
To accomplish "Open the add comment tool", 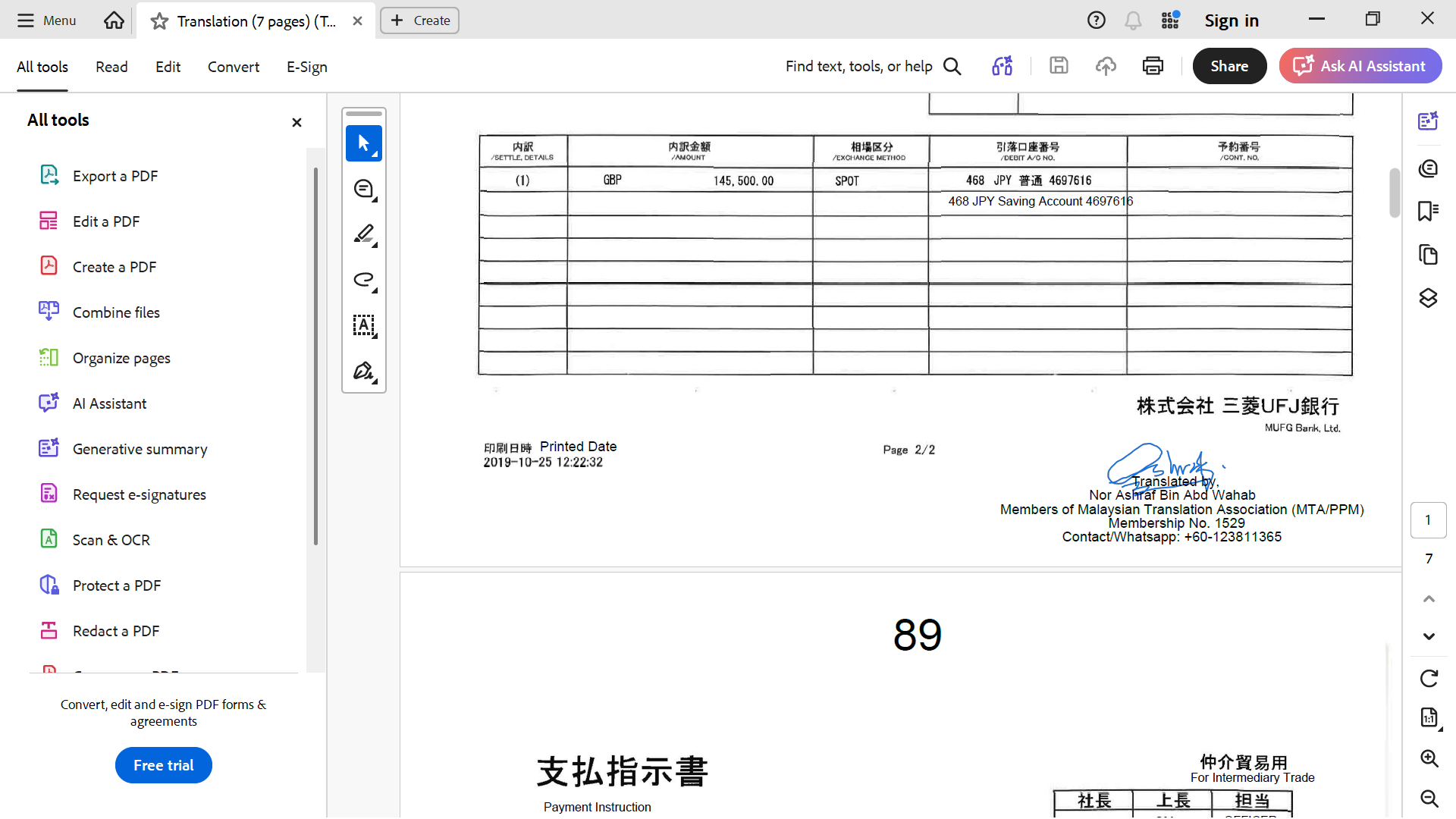I will click(x=364, y=189).
